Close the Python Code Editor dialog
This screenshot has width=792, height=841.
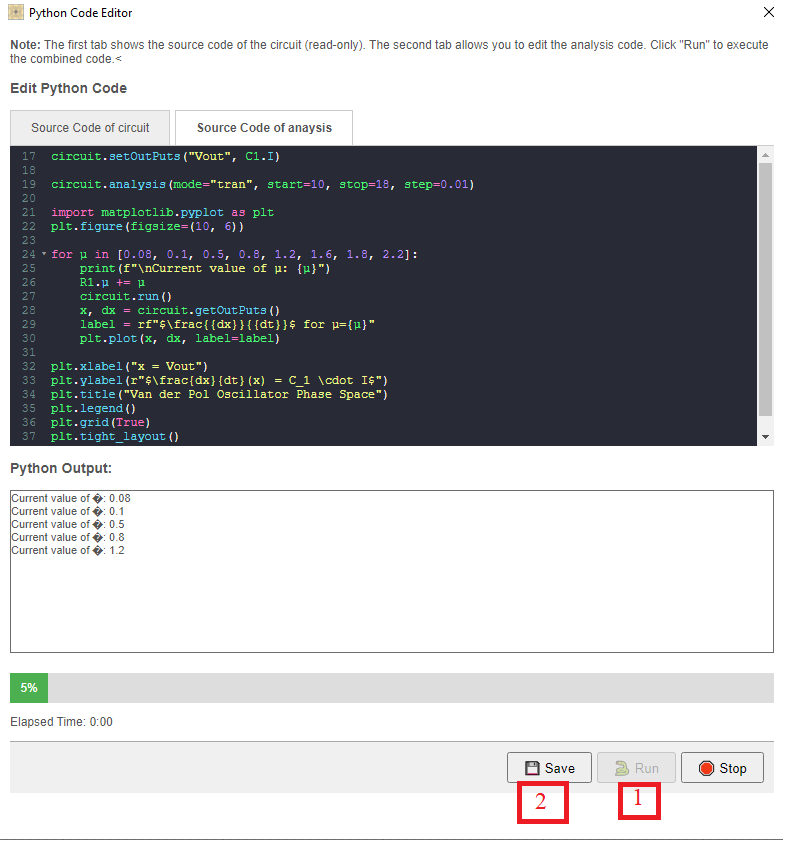coord(768,12)
